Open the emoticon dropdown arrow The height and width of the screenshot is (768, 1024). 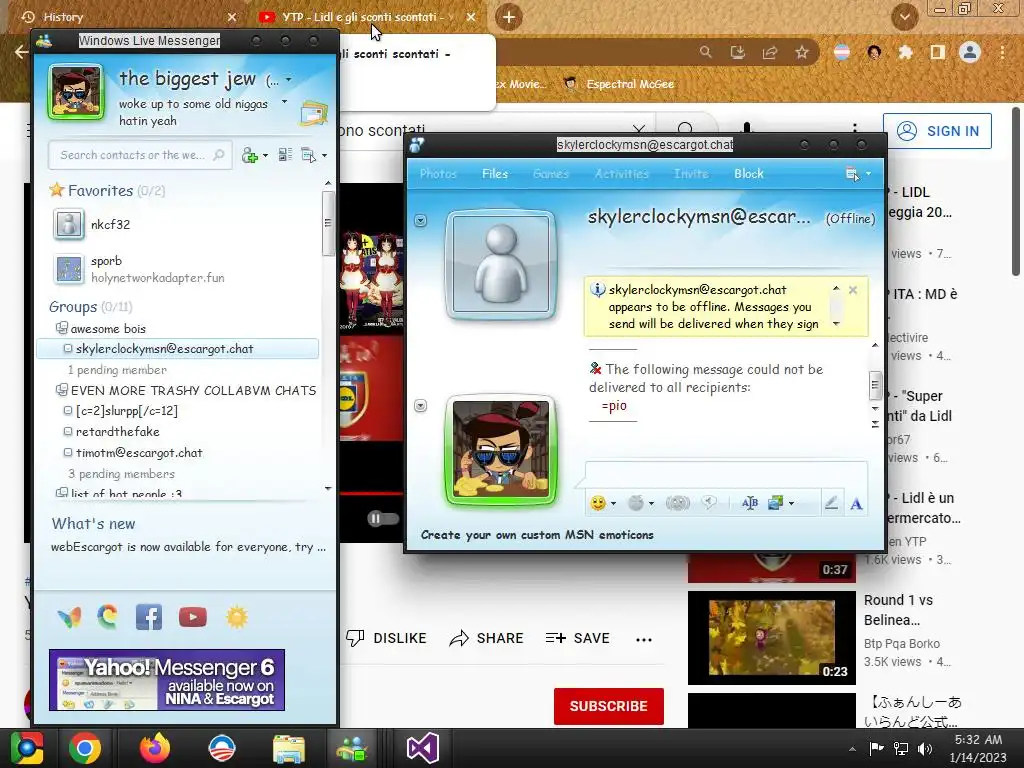[x=613, y=504]
